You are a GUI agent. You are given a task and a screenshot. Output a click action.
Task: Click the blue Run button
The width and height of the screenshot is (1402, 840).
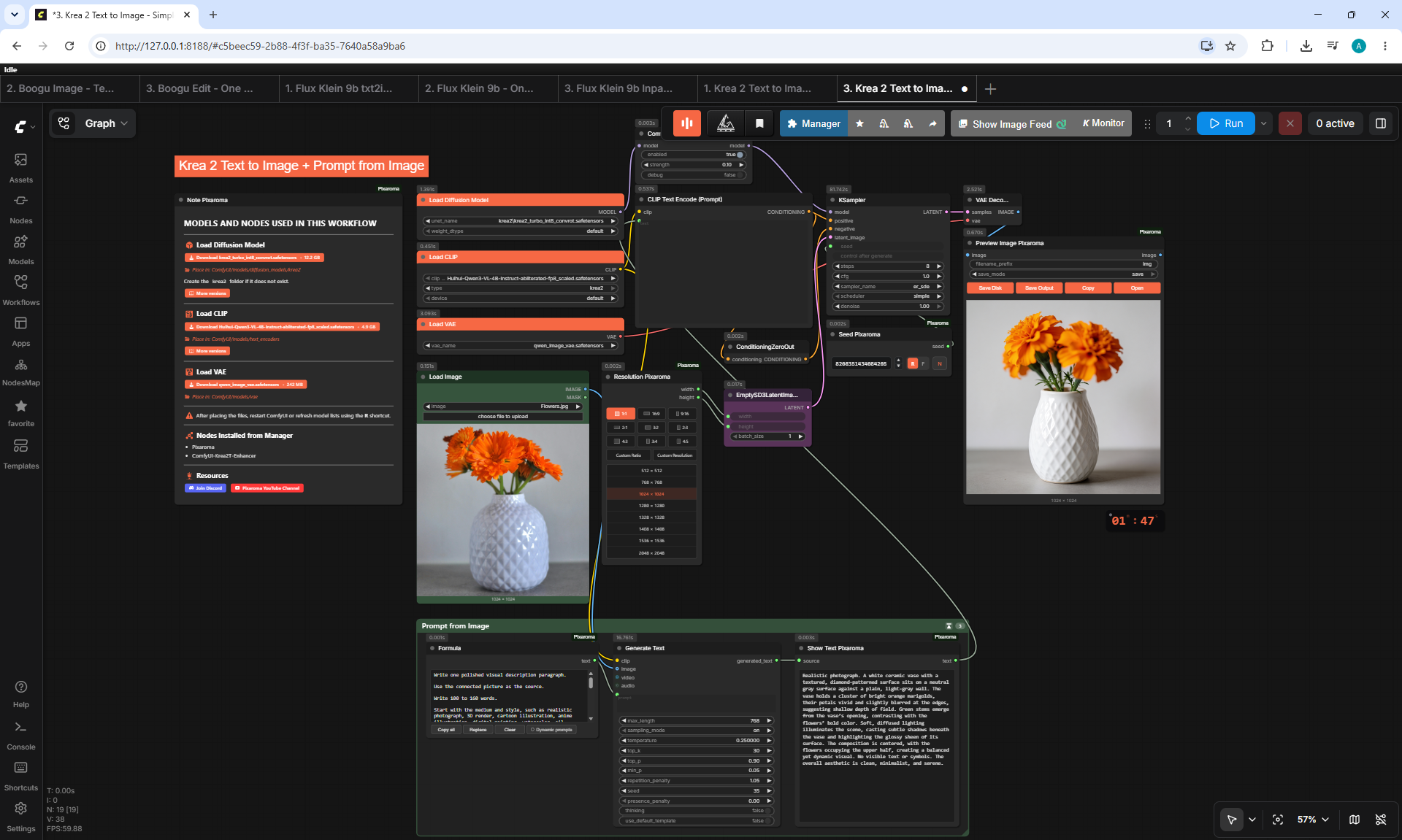tap(1226, 123)
